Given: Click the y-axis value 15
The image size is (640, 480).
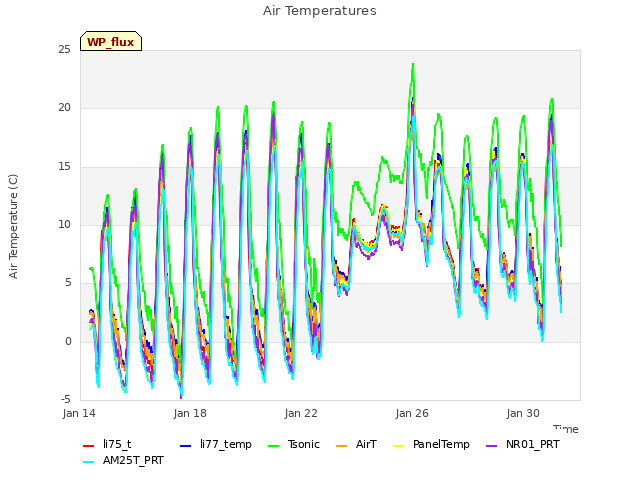Looking at the screenshot, I should [64, 167].
